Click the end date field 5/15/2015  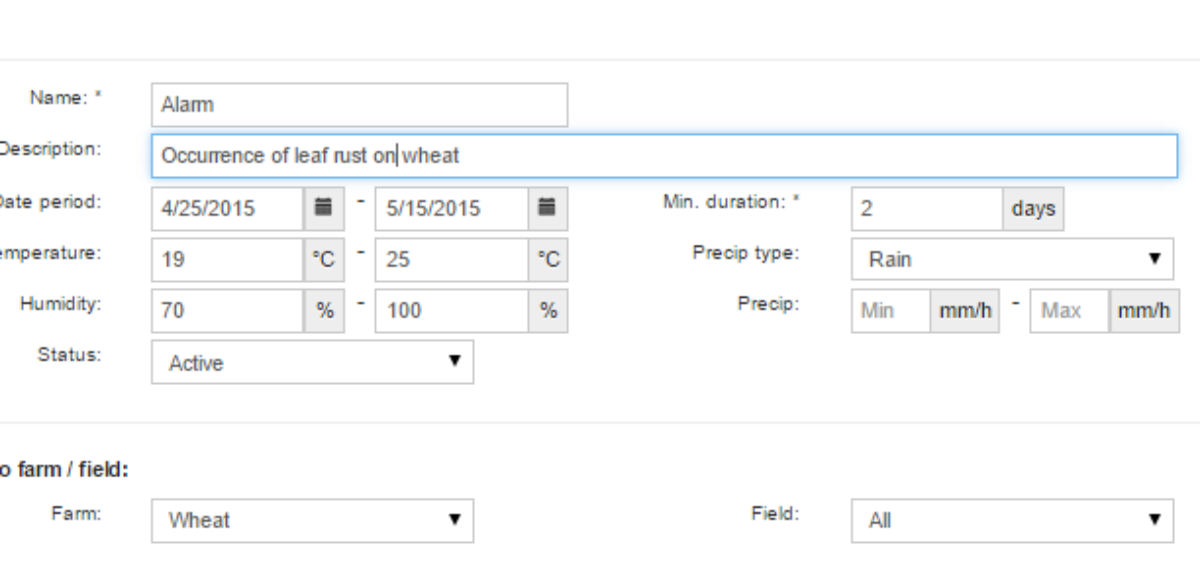point(452,208)
